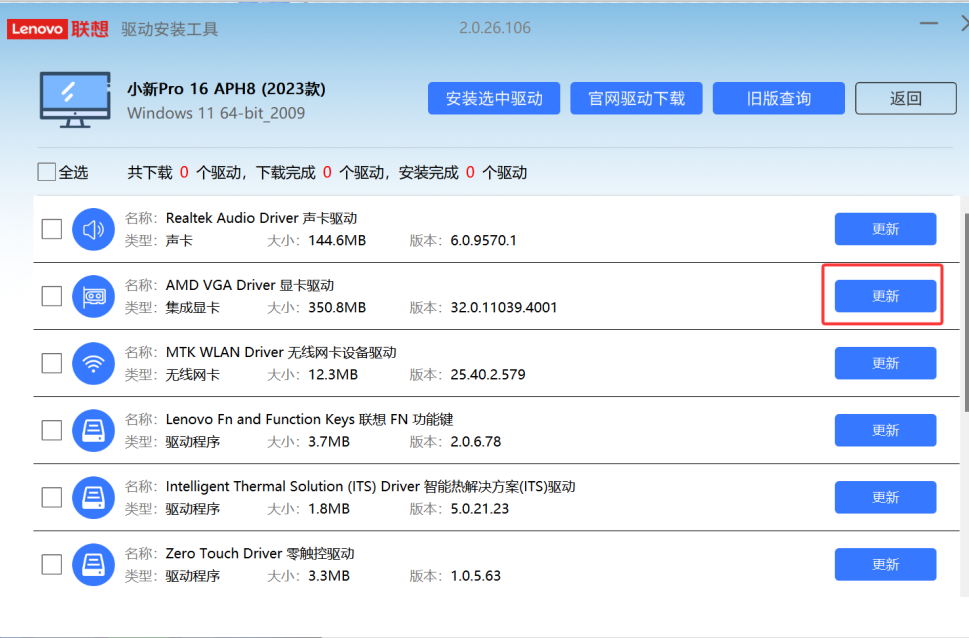Click the size 350.8MB value
This screenshot has width=969, height=638.
coord(337,307)
